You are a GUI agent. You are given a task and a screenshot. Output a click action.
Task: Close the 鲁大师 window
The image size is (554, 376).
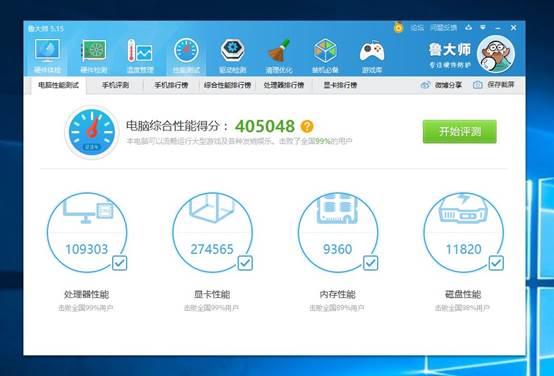[513, 28]
